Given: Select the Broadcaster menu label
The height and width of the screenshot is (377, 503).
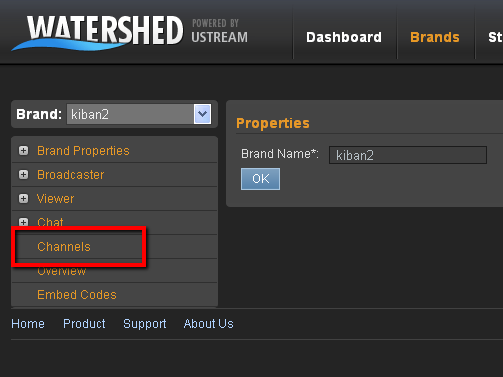Looking at the screenshot, I should coord(71,175).
